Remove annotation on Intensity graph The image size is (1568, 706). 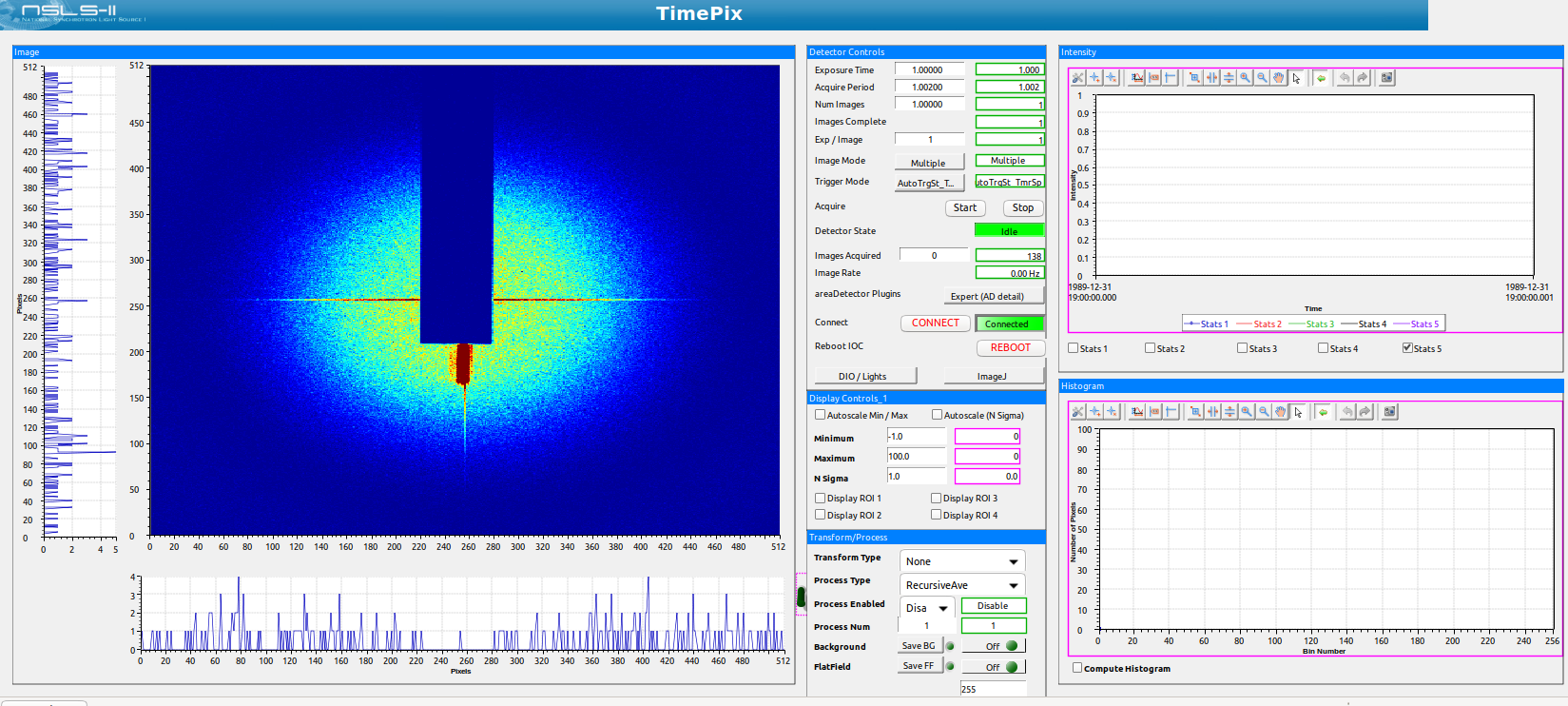tap(1112, 78)
